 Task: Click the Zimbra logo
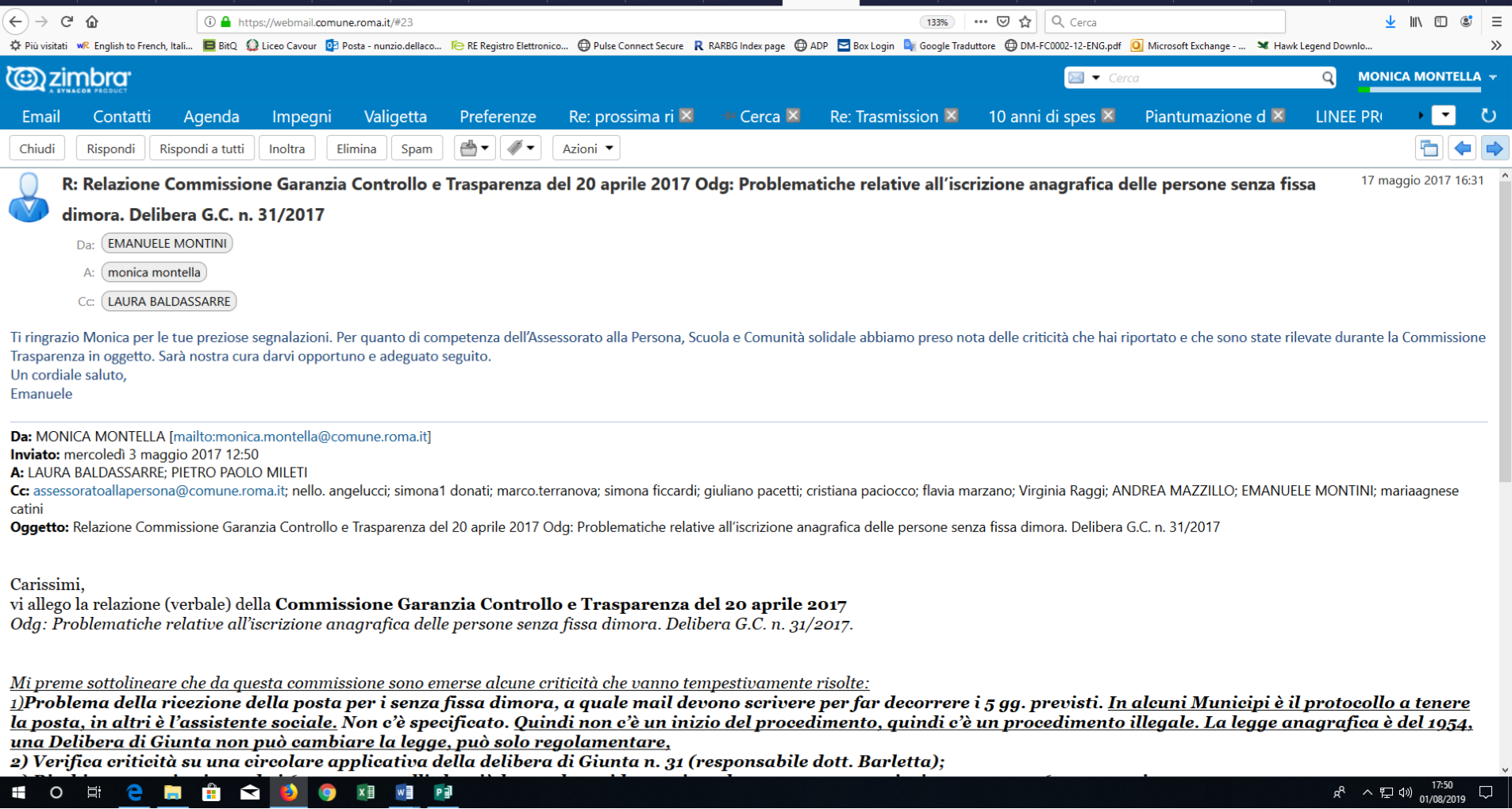[68, 79]
